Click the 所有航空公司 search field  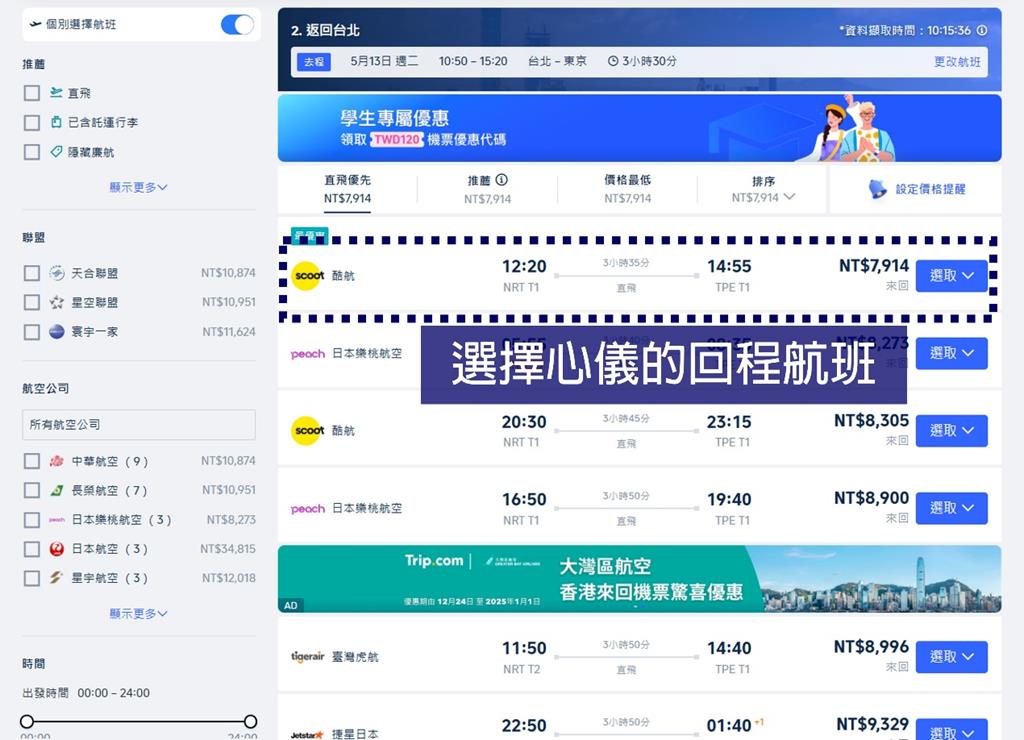point(138,425)
